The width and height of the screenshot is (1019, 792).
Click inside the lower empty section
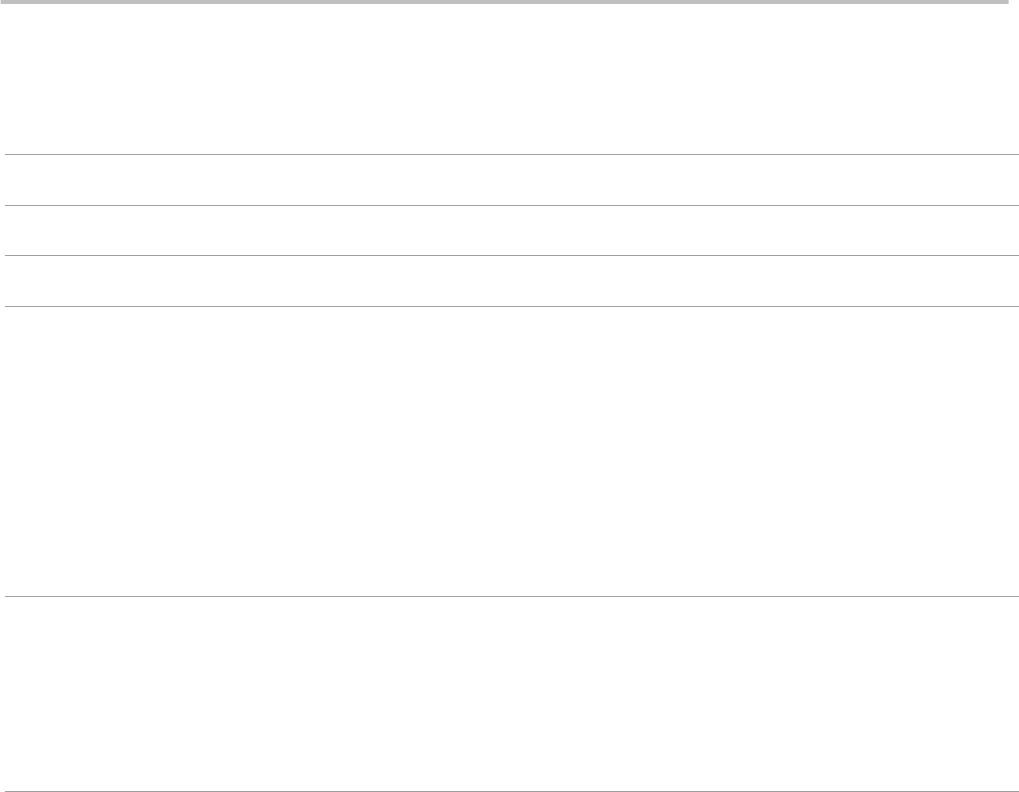point(511,693)
